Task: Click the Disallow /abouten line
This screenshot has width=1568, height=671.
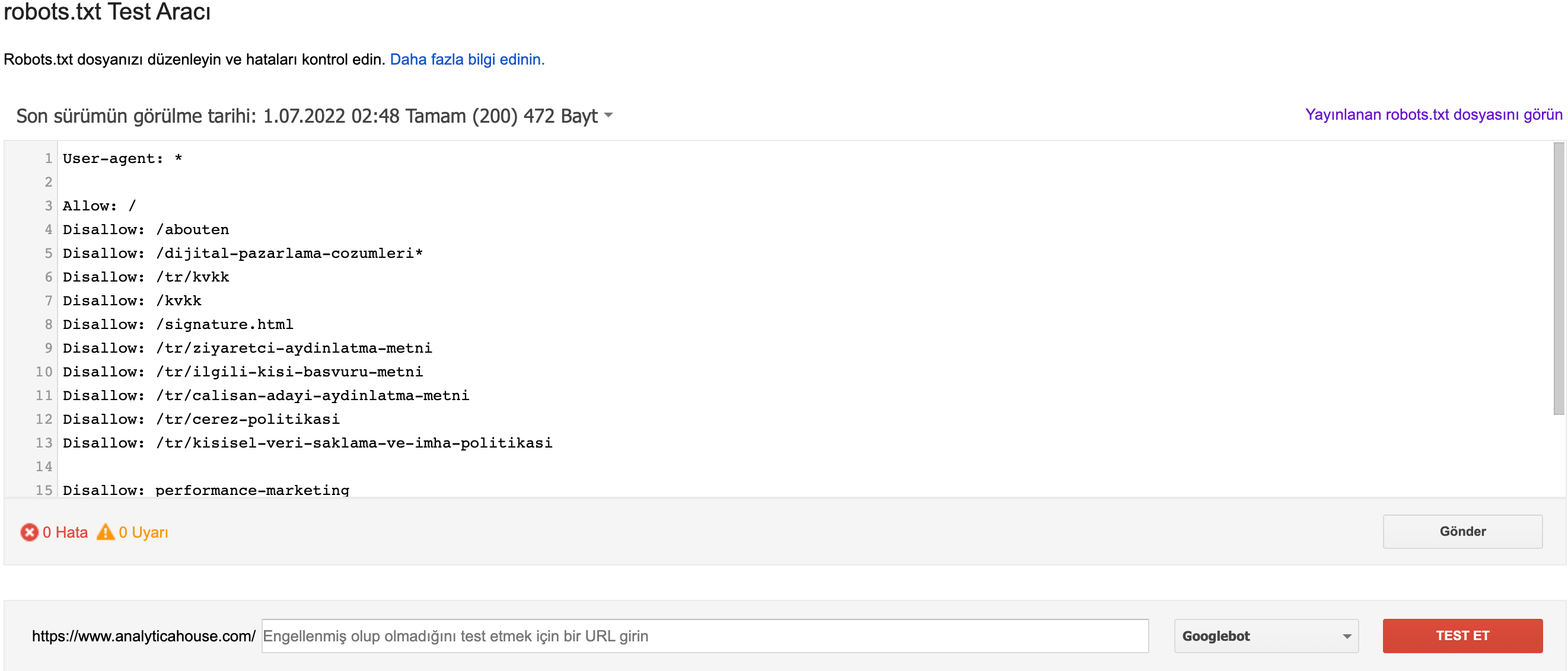Action: point(146,229)
